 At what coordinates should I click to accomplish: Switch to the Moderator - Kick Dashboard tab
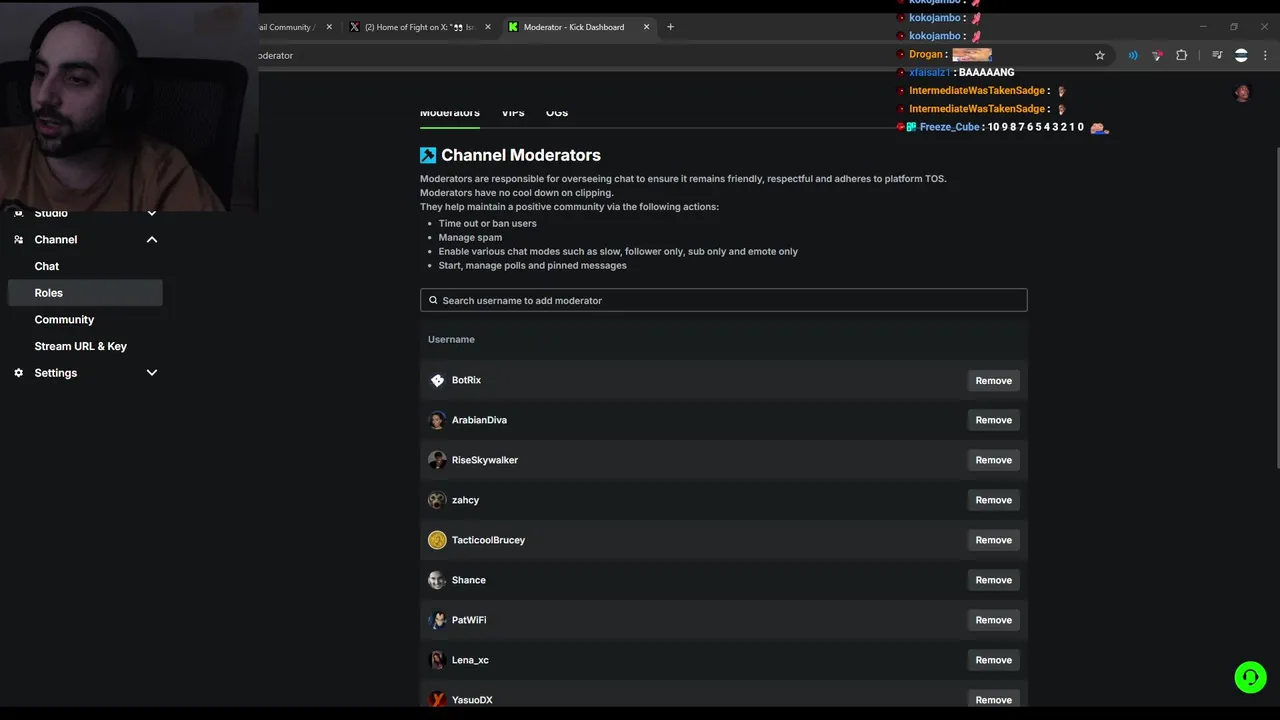pyautogui.click(x=580, y=27)
